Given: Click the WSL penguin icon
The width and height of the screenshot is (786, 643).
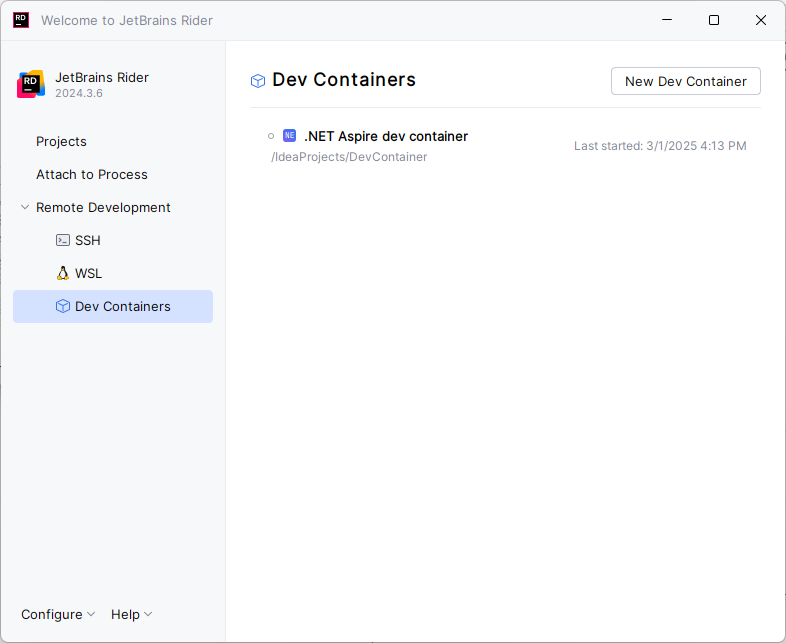Looking at the screenshot, I should pos(63,273).
